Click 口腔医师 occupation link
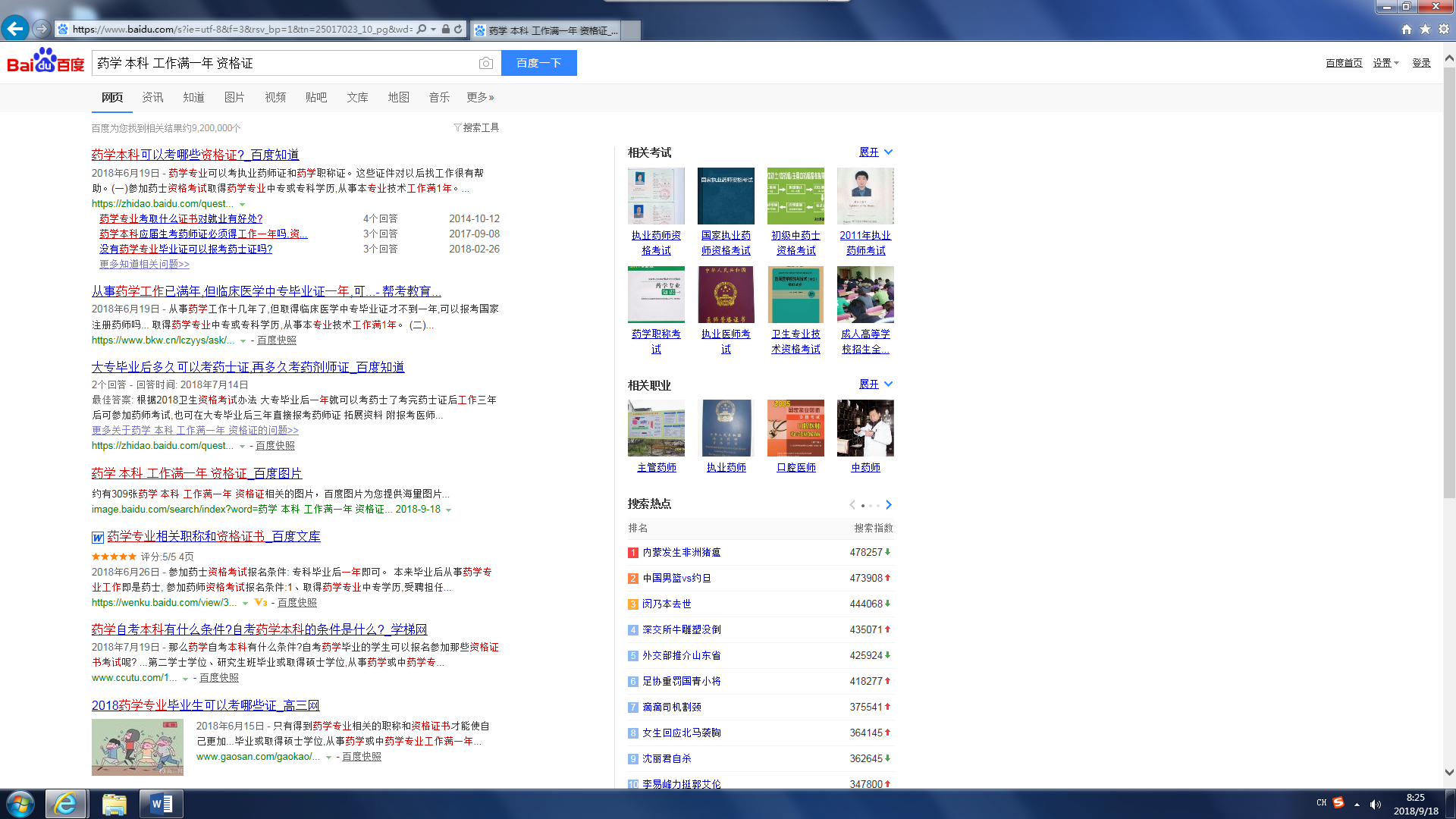The width and height of the screenshot is (1456, 819). tap(796, 467)
